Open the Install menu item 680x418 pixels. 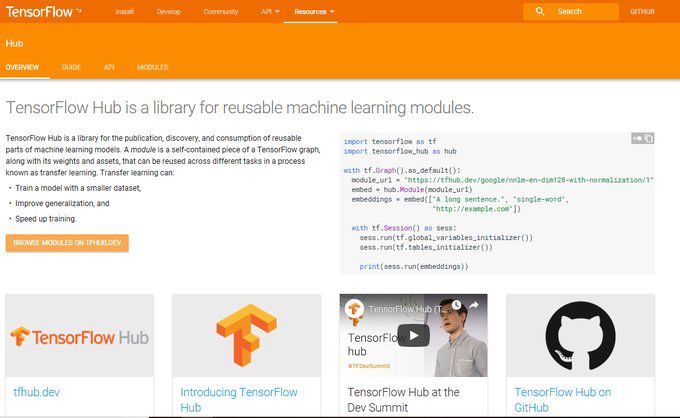pyautogui.click(x=124, y=12)
